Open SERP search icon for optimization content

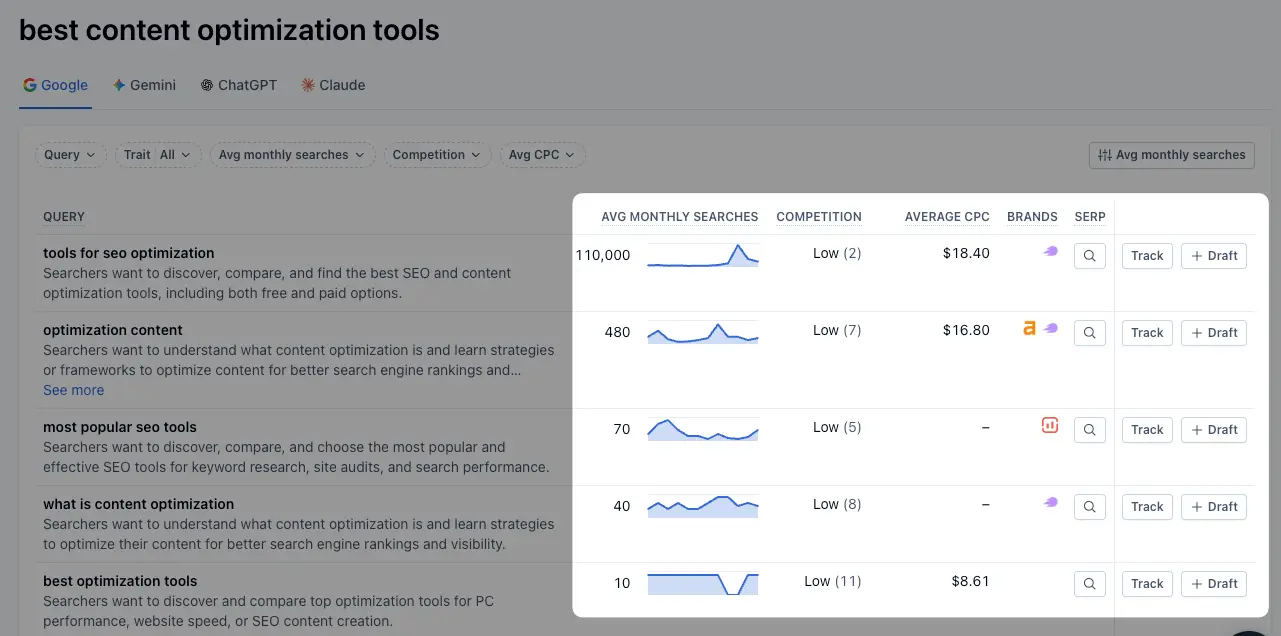click(x=1090, y=333)
